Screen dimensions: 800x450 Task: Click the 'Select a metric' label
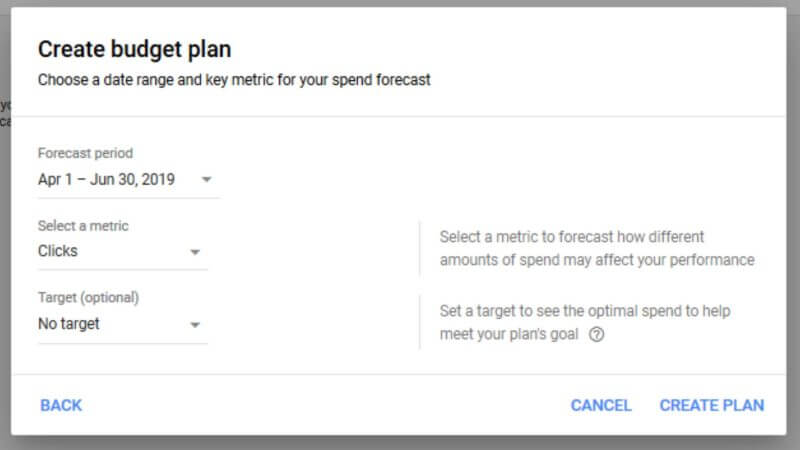coord(83,226)
